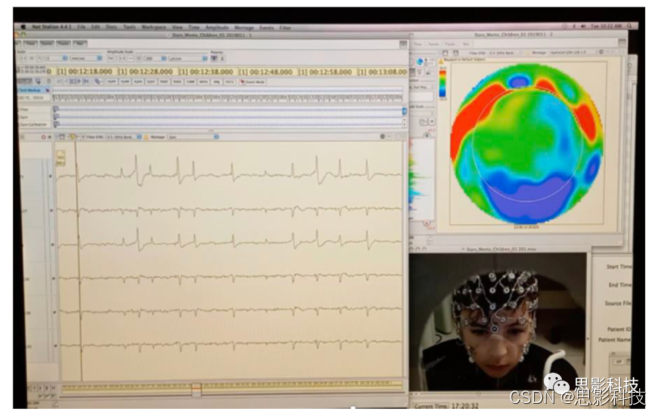Switch to the Events tab in topography window

[433, 44]
